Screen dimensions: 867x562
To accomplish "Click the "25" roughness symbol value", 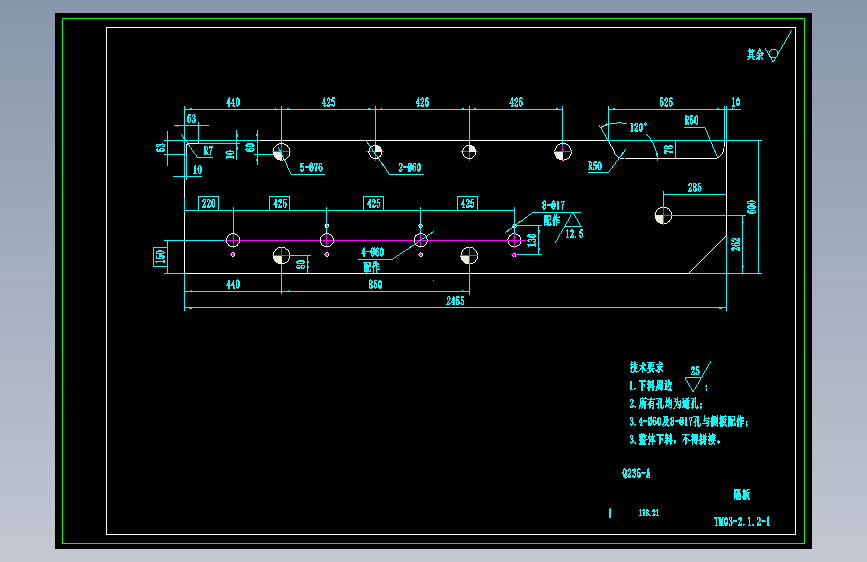I will click(x=695, y=371).
